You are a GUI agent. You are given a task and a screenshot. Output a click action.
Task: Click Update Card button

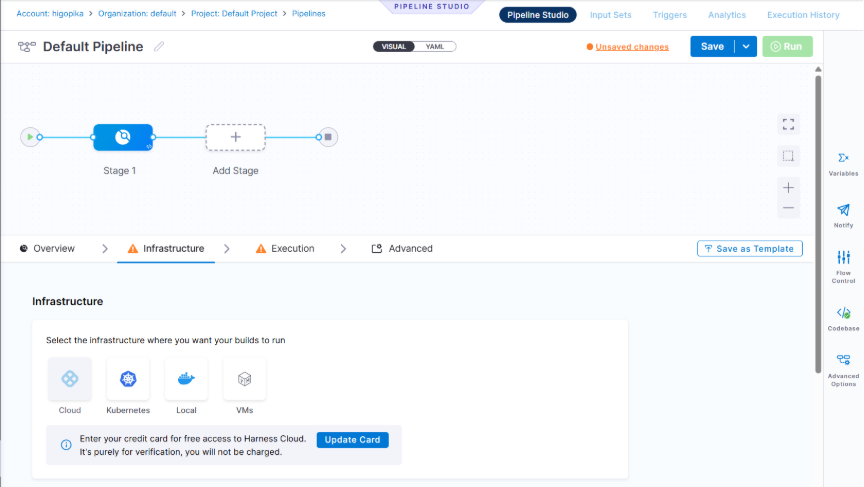click(x=353, y=440)
